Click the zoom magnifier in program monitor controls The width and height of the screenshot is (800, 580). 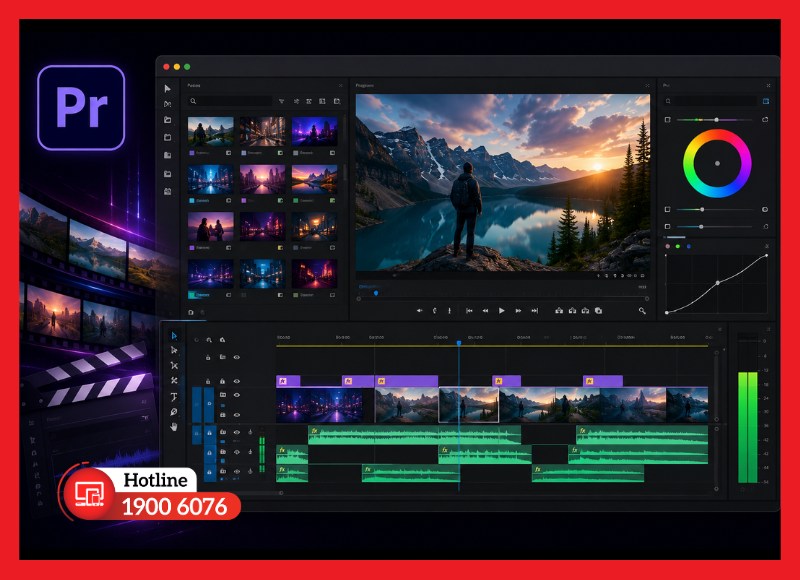[x=642, y=311]
